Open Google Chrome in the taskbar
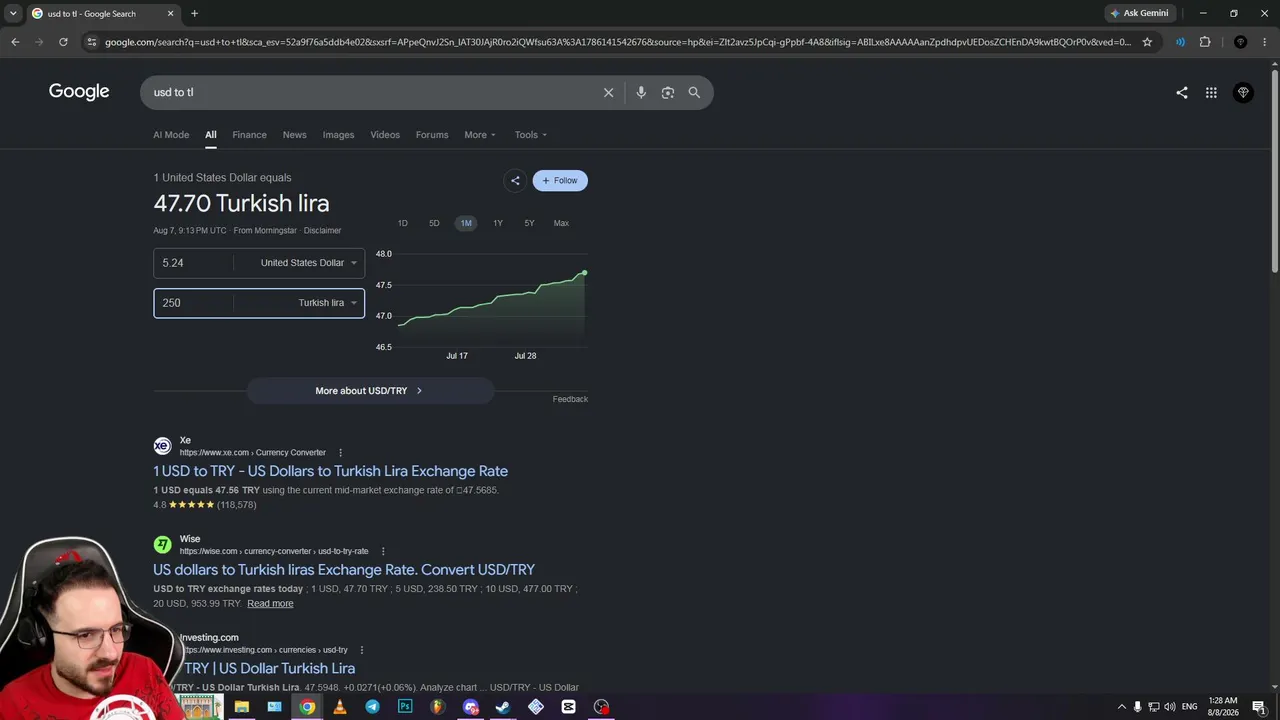This screenshot has width=1280, height=720. click(x=307, y=706)
